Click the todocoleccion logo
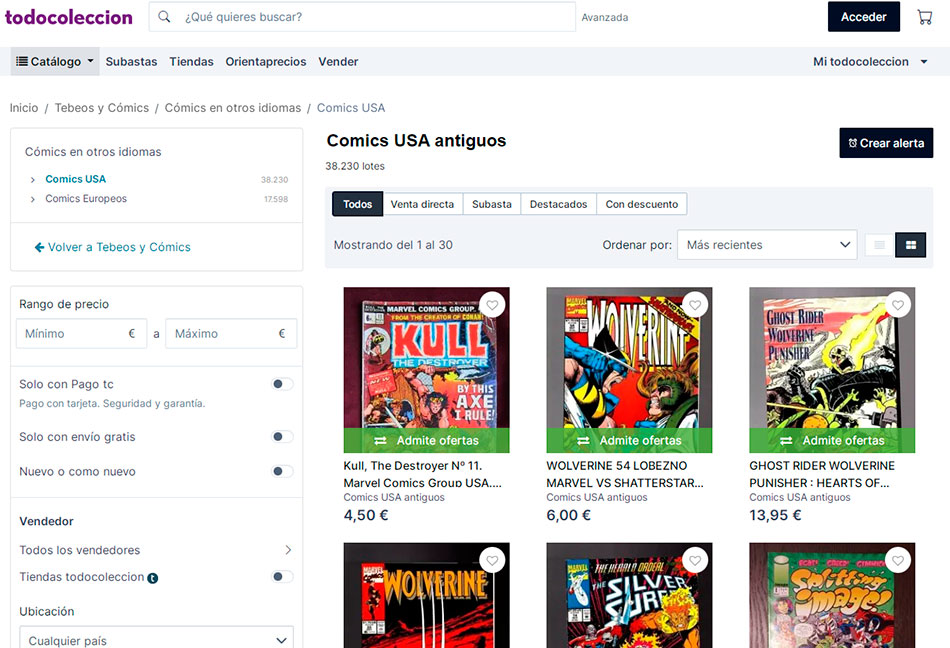This screenshot has height=648, width=950. [68, 17]
